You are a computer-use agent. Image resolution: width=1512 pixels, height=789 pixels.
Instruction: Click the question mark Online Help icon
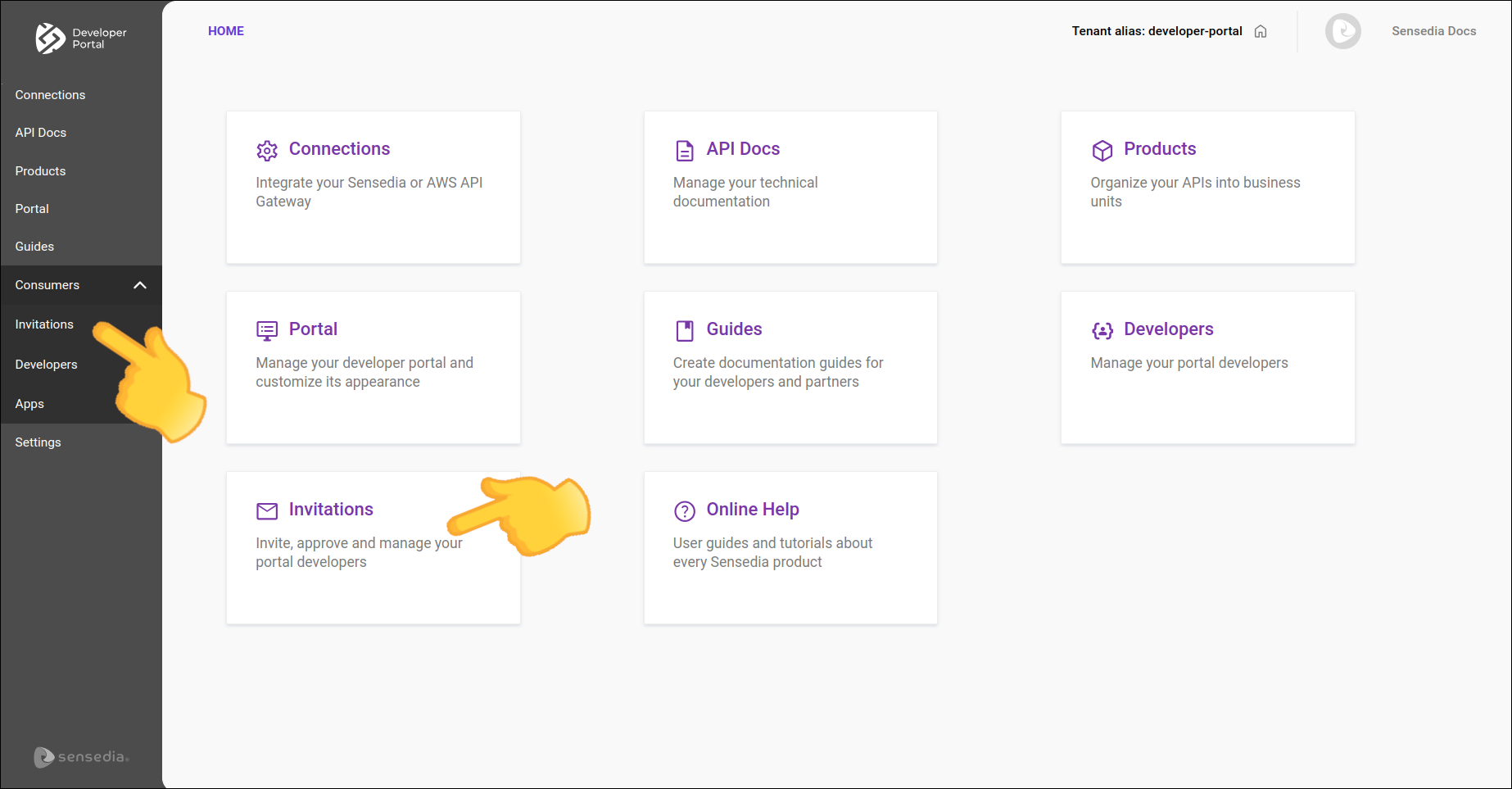(684, 511)
